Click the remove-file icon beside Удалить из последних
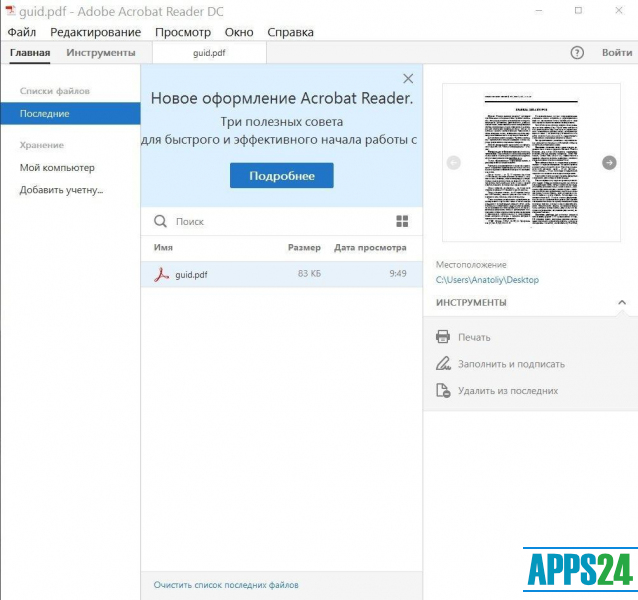The width and height of the screenshot is (638, 600). tap(443, 390)
